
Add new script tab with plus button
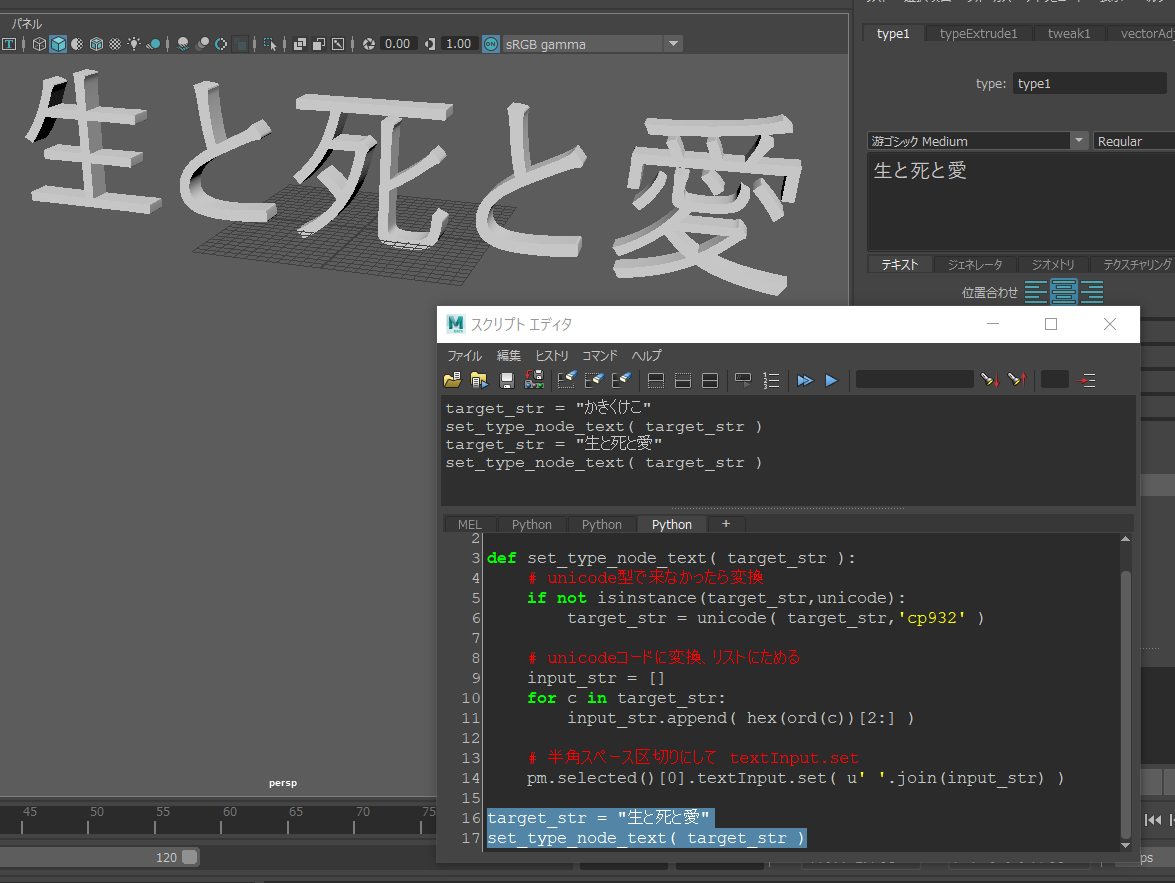725,524
